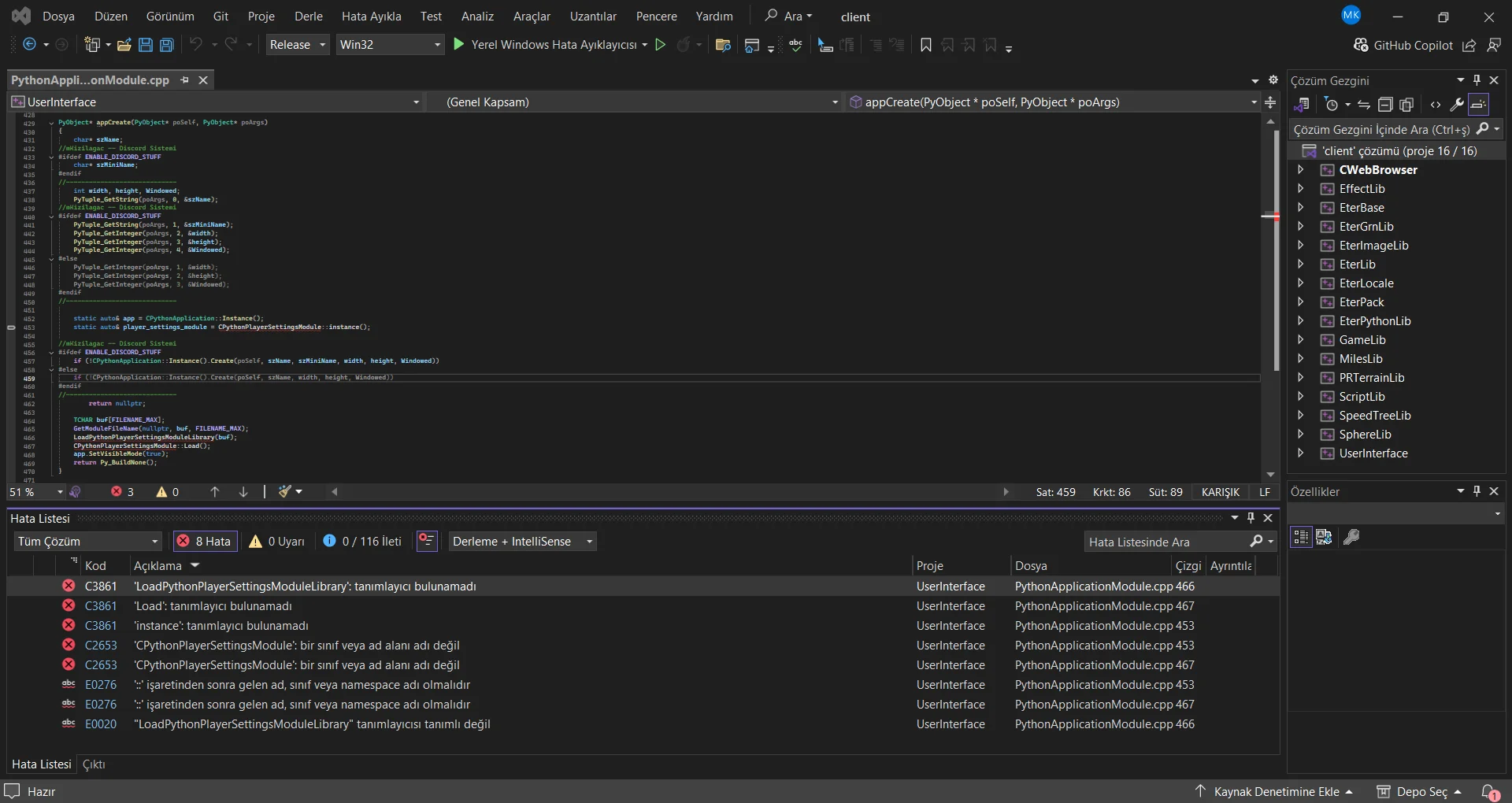Open properties wrench icon in Çözüm Gezgini
Image resolution: width=1512 pixels, height=803 pixels.
1456,105
